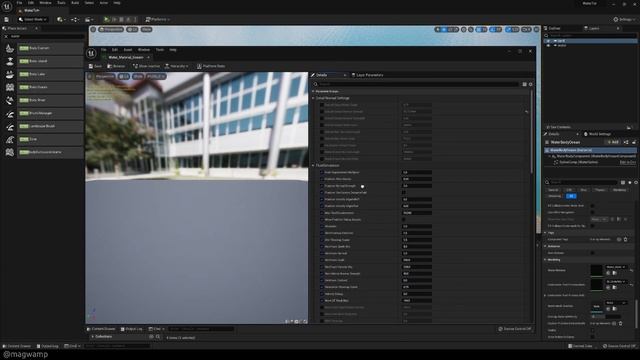Click the Content Drawer icon in status bar

click(4, 346)
